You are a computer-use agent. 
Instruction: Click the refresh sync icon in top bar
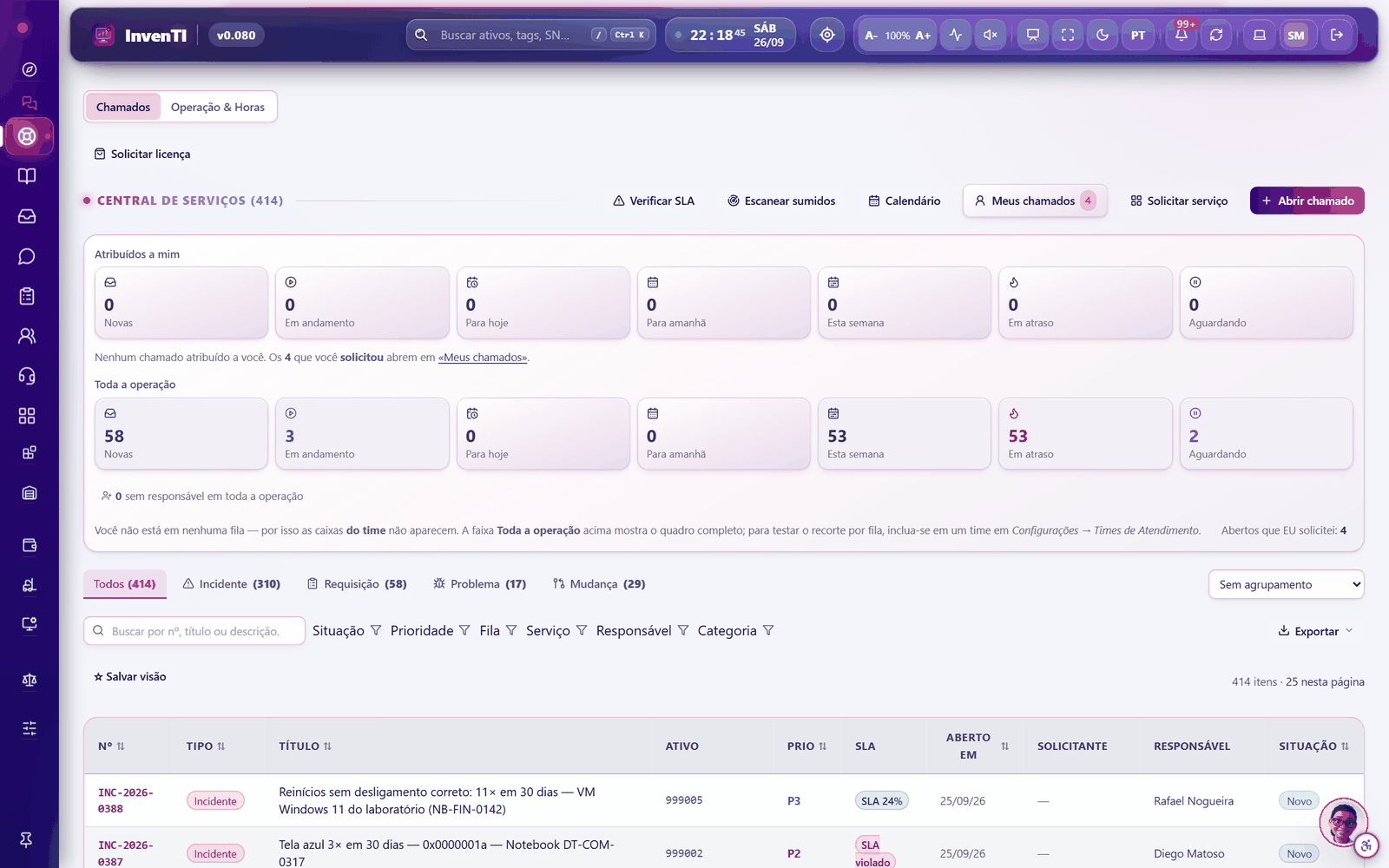point(1216,35)
